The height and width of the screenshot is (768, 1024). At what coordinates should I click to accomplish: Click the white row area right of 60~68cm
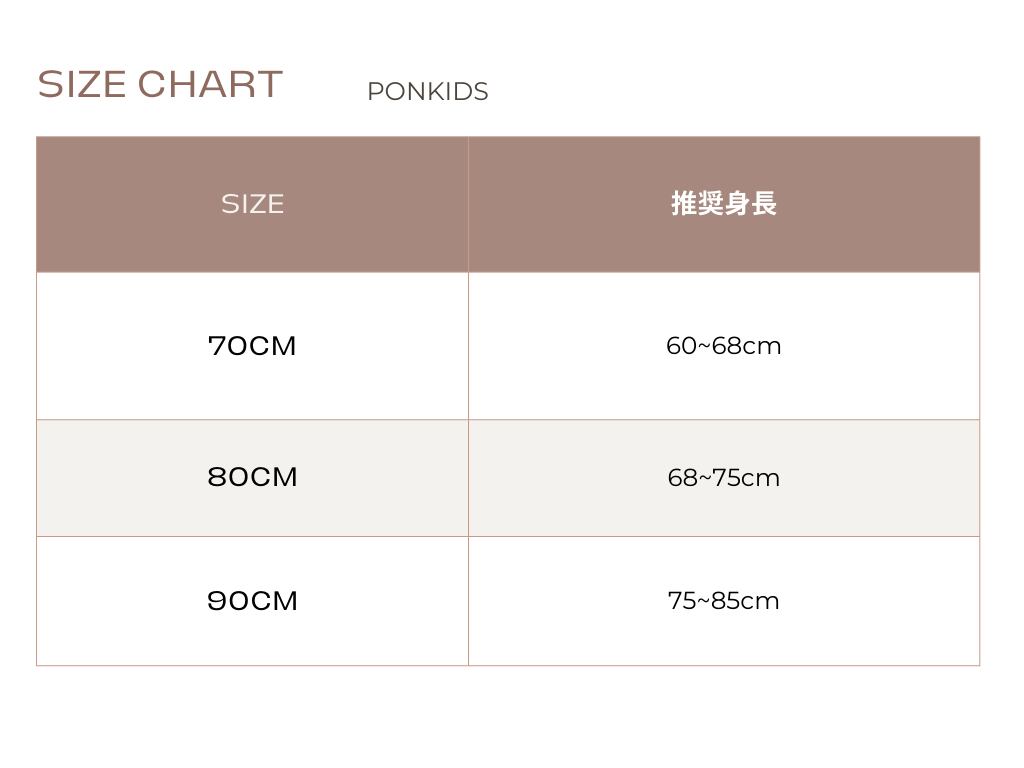tap(890, 346)
